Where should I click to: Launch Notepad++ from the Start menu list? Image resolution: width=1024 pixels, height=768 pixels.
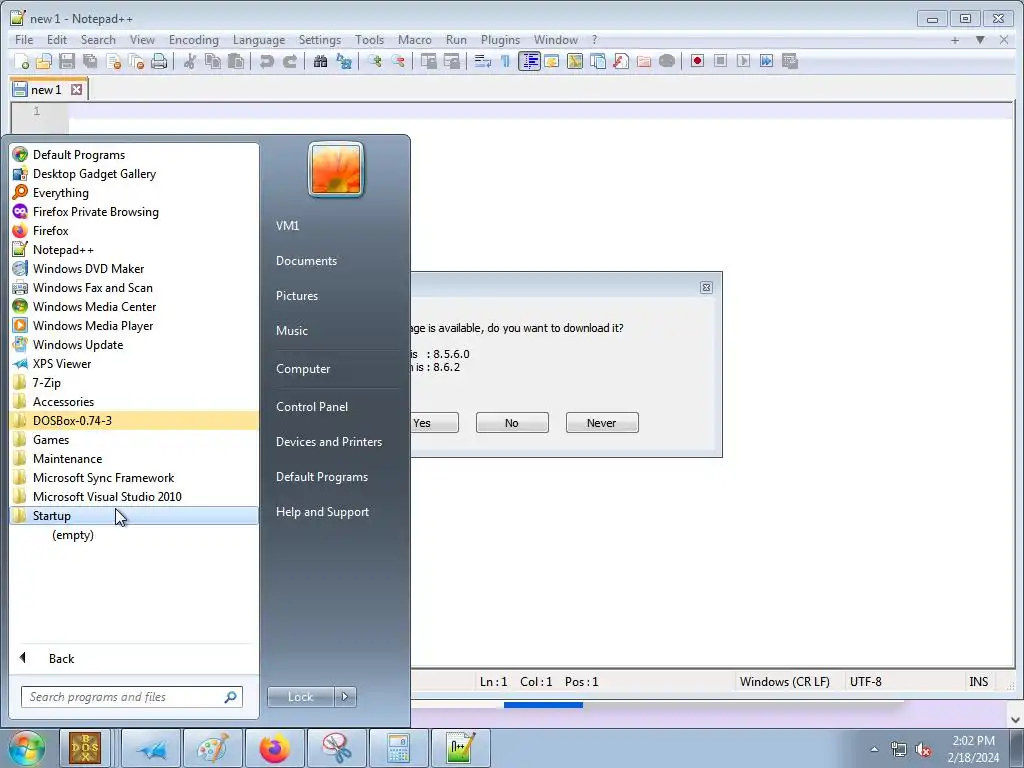pyautogui.click(x=134, y=249)
